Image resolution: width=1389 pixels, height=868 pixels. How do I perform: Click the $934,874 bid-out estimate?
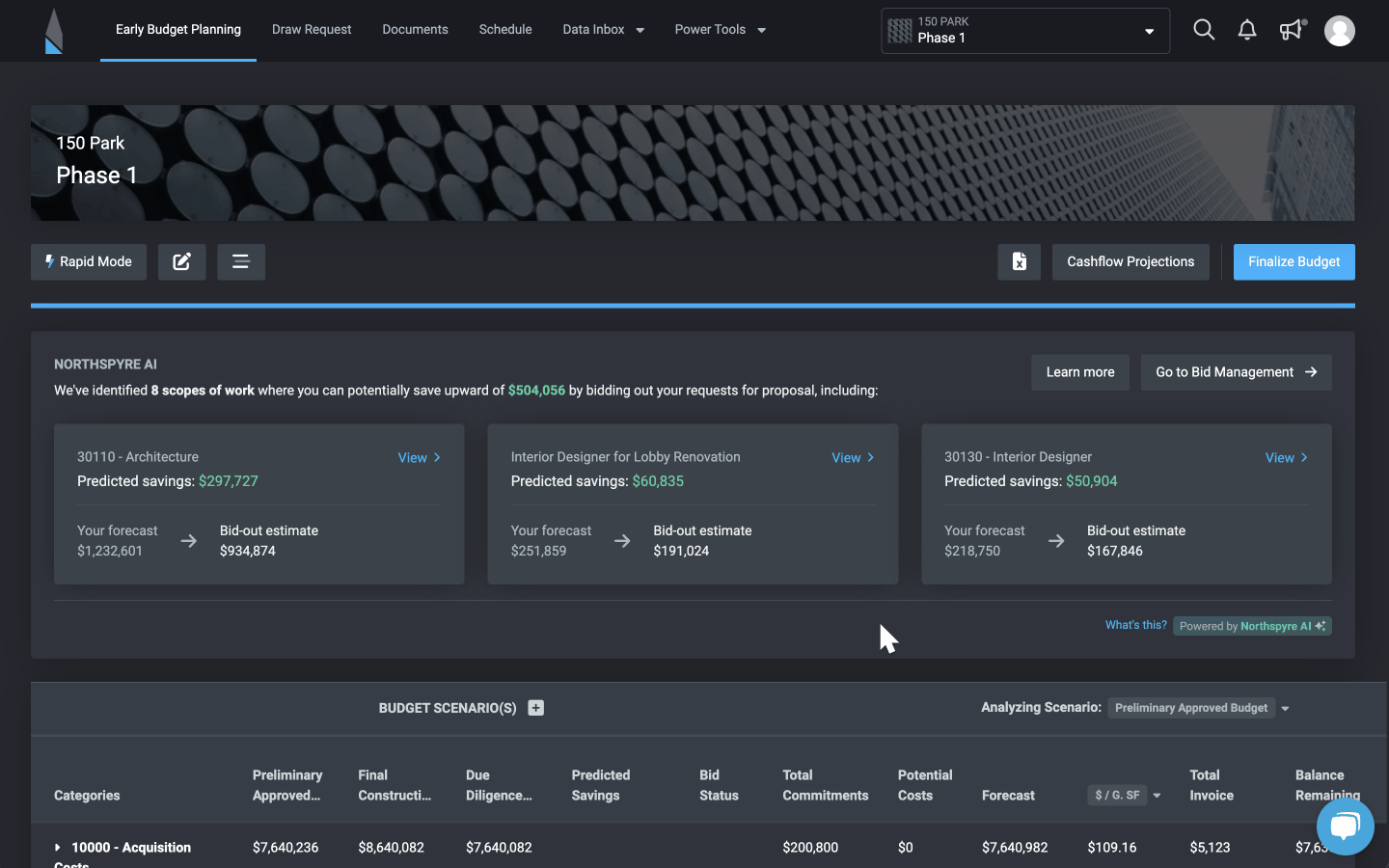tap(248, 551)
